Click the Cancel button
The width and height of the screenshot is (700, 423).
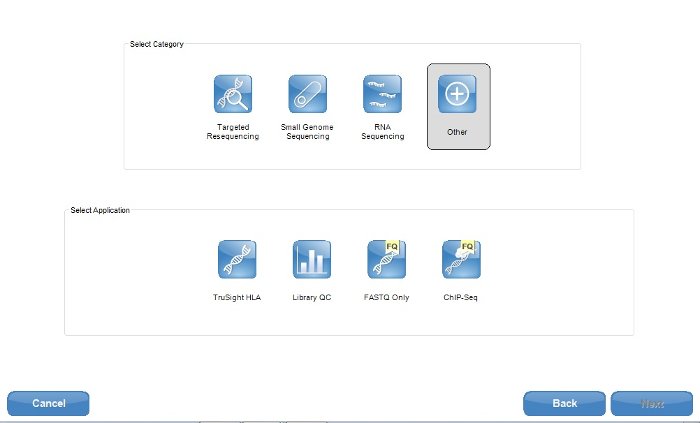tap(48, 403)
